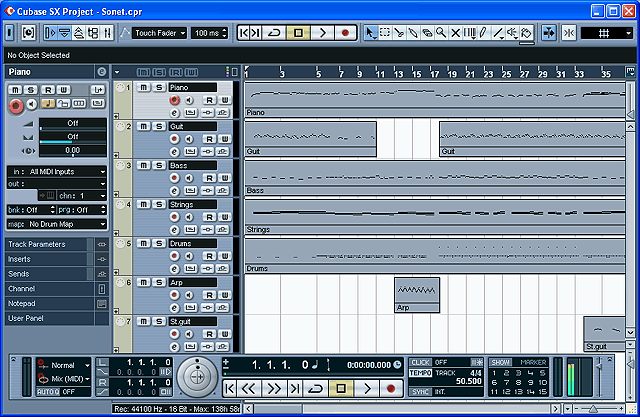The image size is (640, 417).
Task: Toggle monitor on the Arp track
Action: [x=189, y=295]
